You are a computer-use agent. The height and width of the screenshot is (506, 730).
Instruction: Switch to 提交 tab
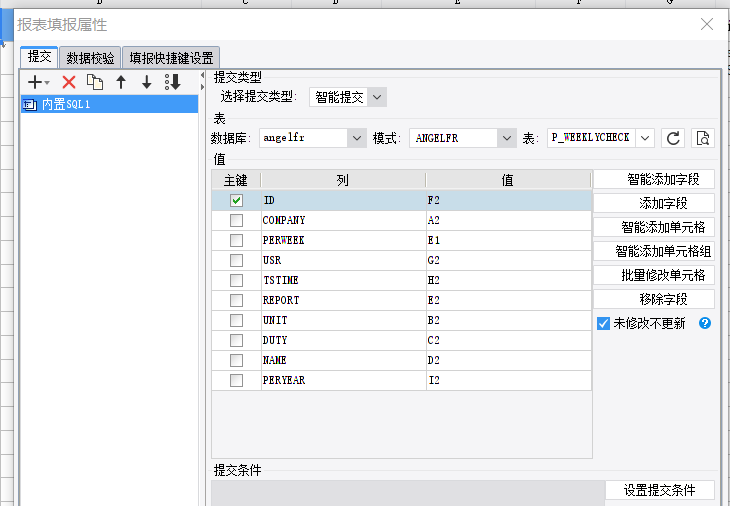tap(39, 57)
